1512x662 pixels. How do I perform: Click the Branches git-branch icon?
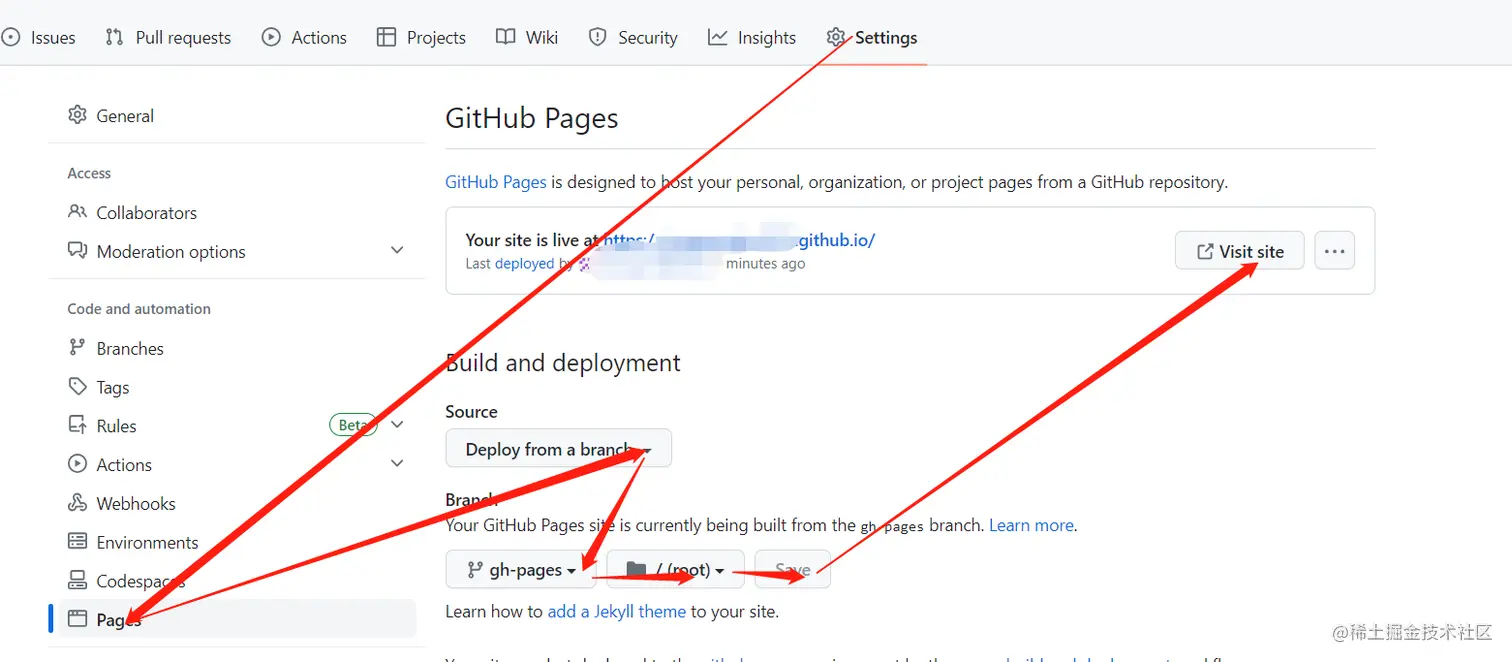77,348
